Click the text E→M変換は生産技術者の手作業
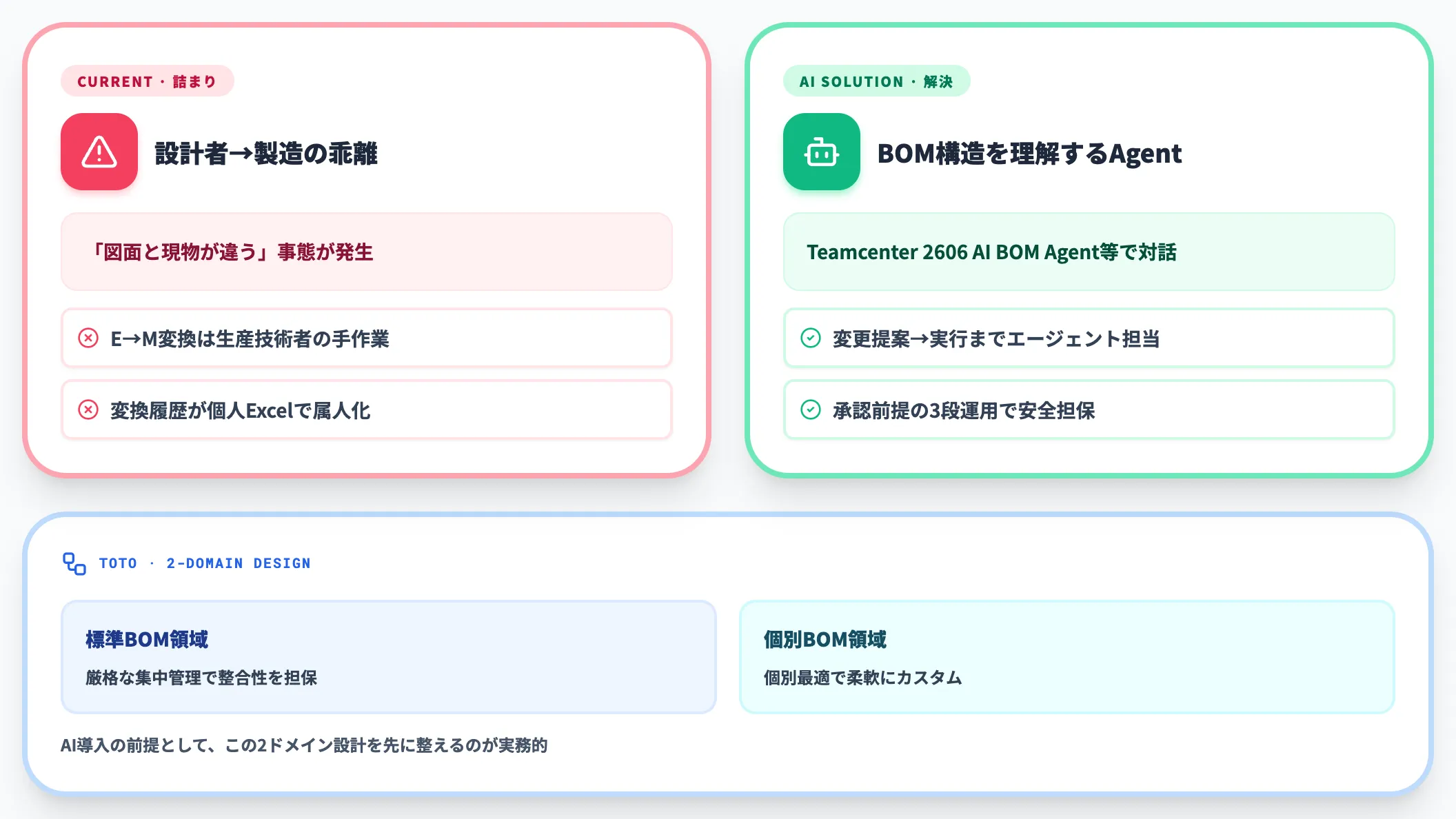The image size is (1456, 819). (x=250, y=338)
